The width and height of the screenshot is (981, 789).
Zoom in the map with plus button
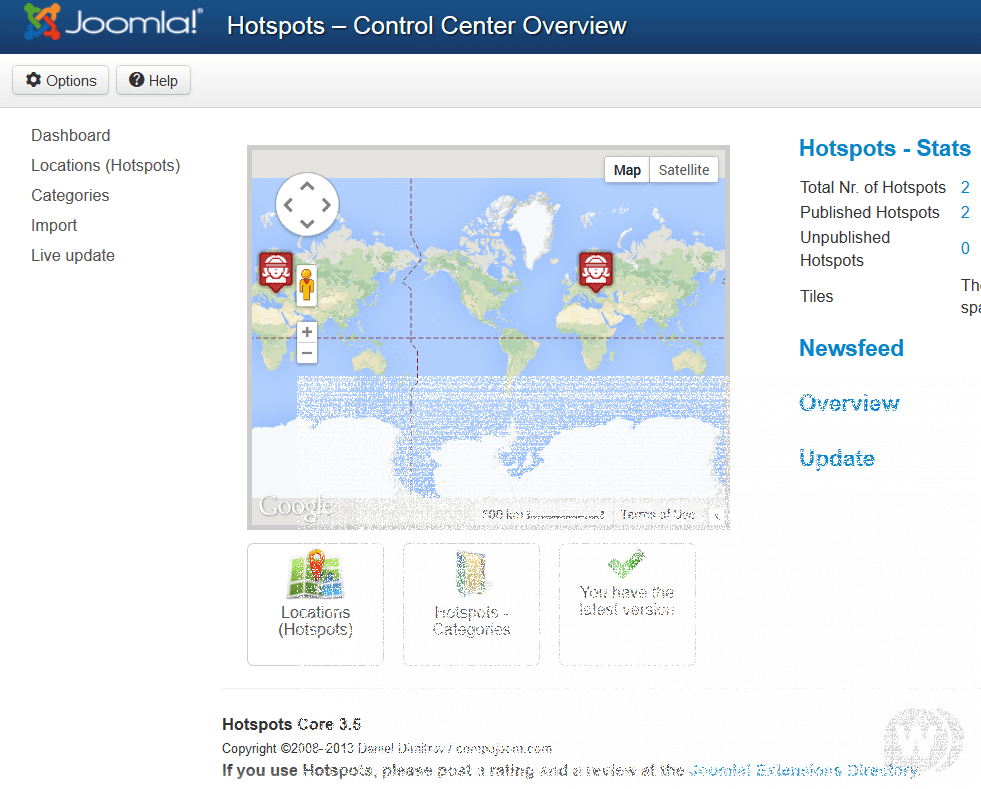pos(307,332)
